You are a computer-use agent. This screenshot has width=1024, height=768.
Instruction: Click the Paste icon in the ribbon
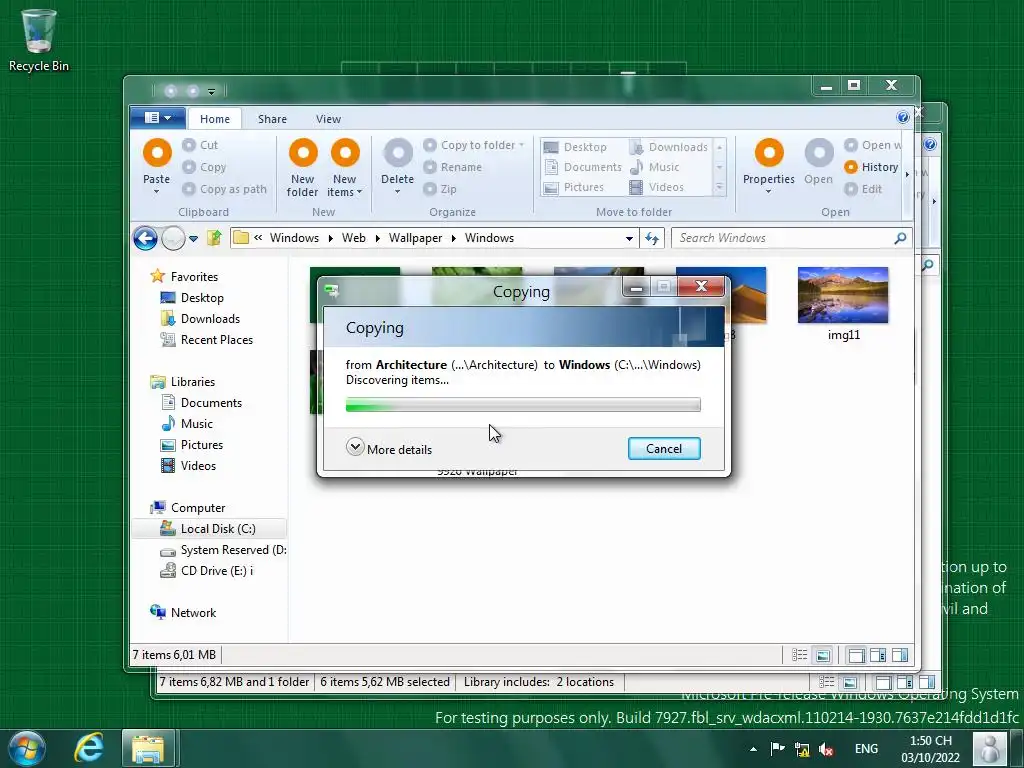pyautogui.click(x=157, y=153)
